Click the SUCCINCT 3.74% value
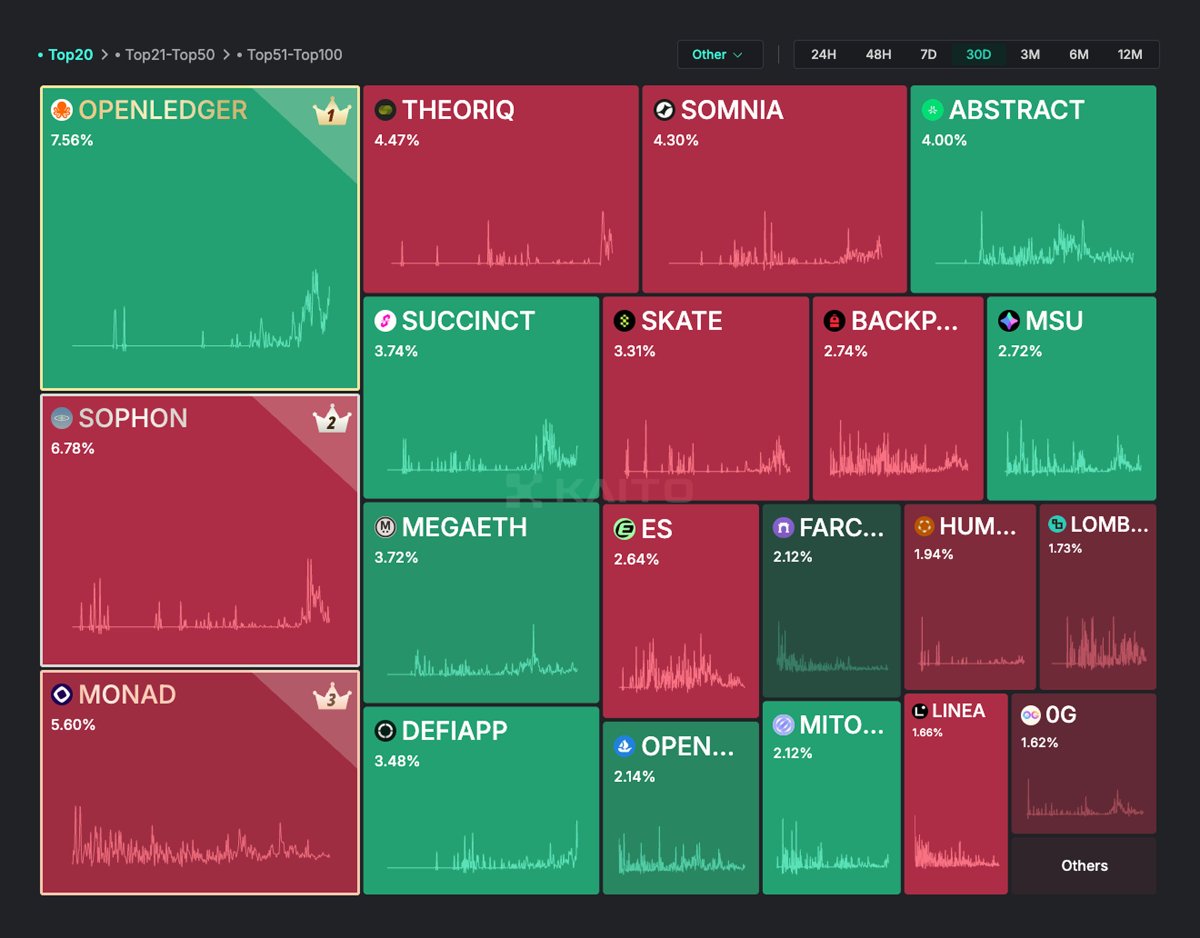The height and width of the screenshot is (938, 1200). click(396, 351)
